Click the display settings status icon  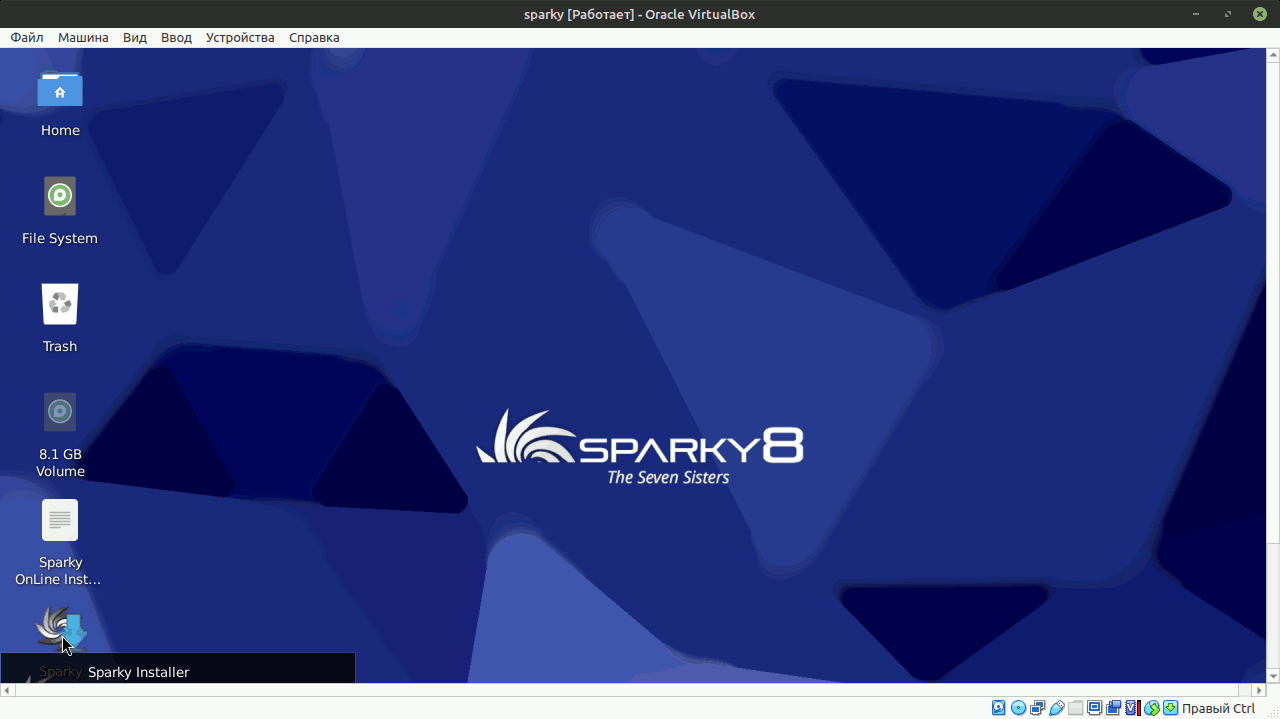(1094, 708)
